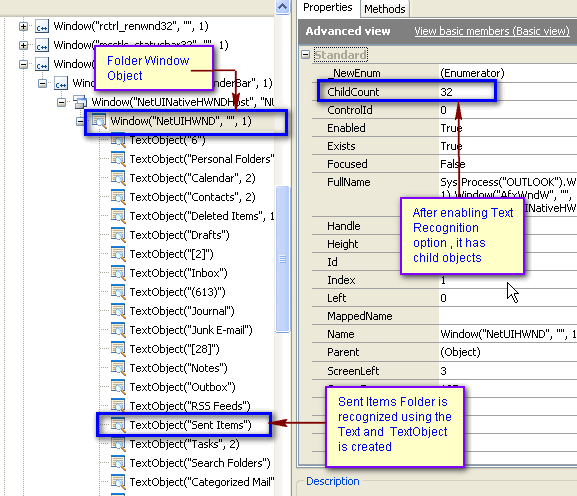Click the object tree vertical scrollbar thumb

coord(282,259)
